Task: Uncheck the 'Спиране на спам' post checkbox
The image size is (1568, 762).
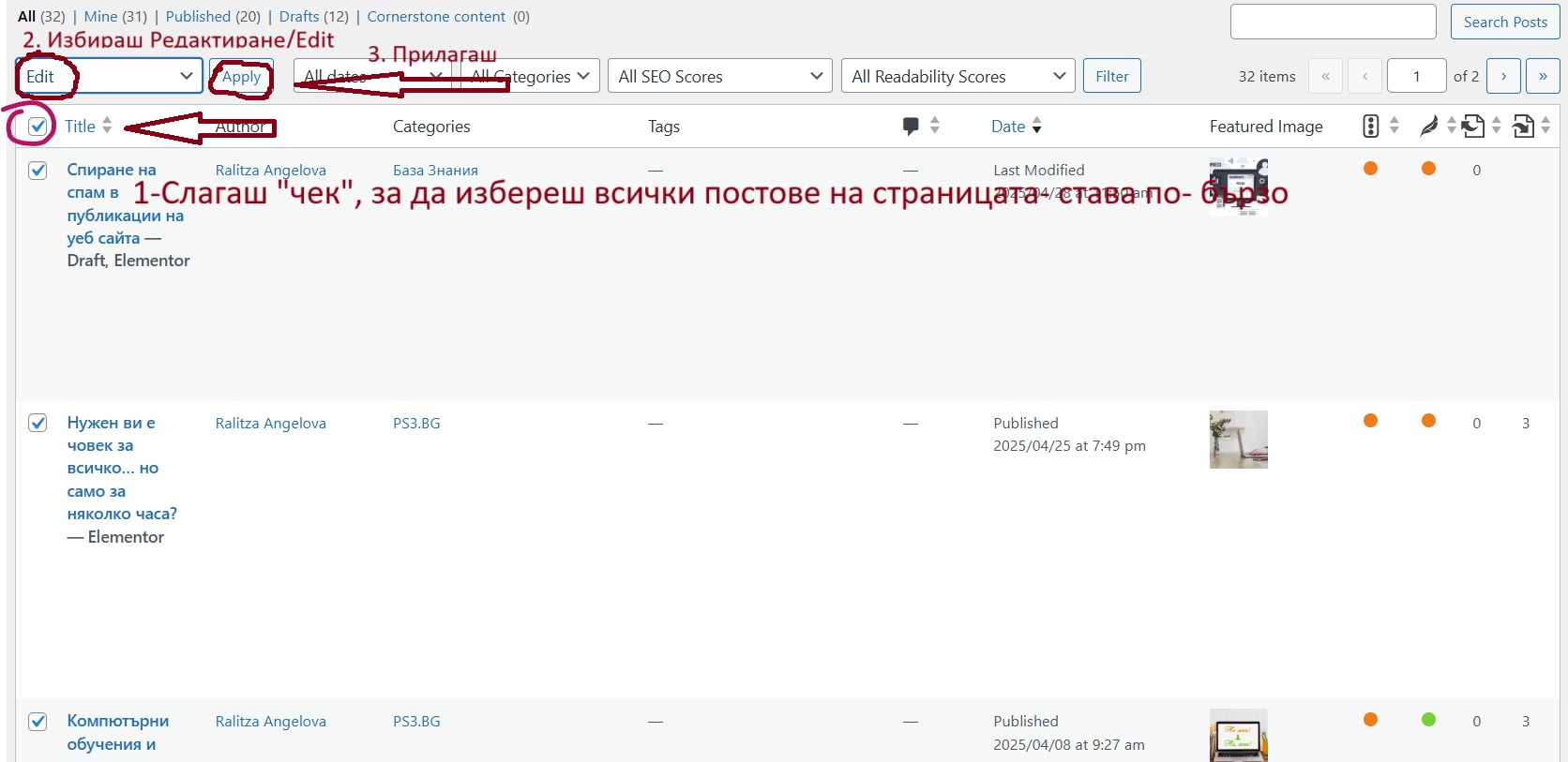Action: [38, 170]
